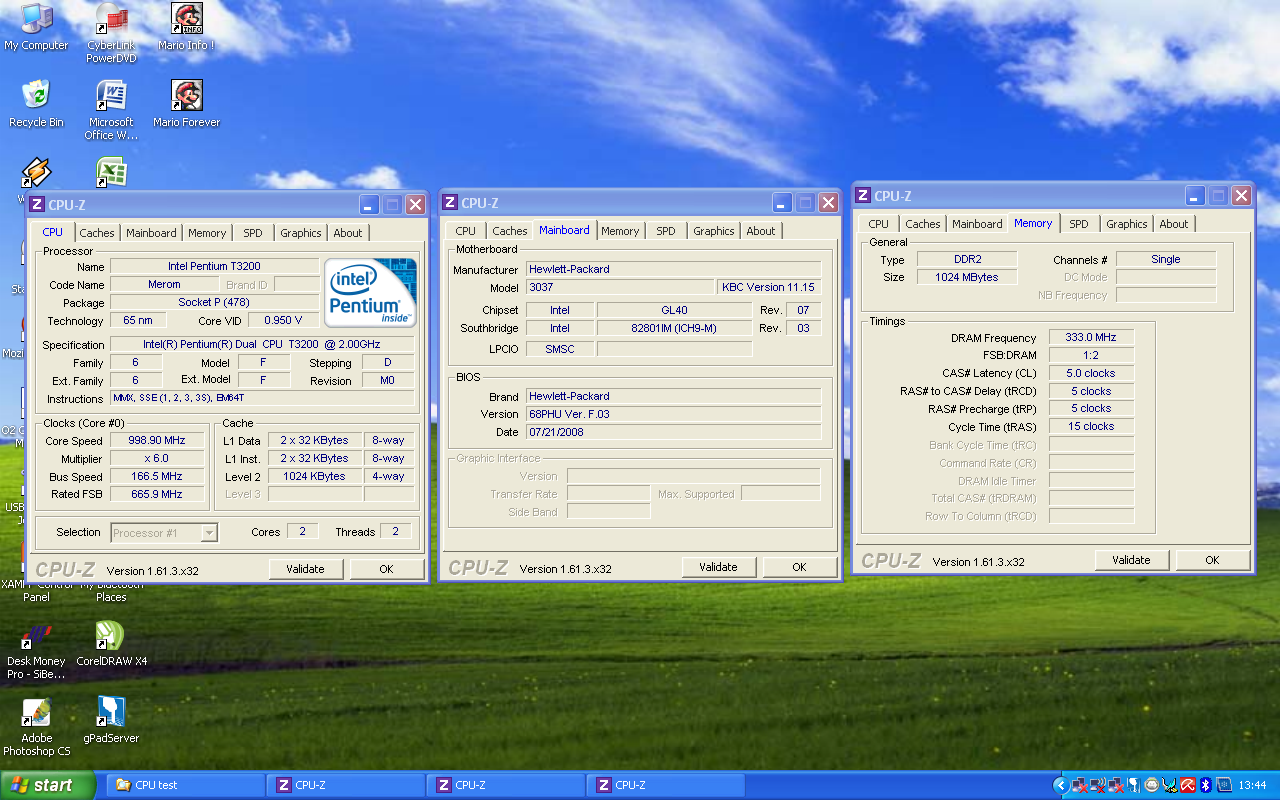The width and height of the screenshot is (1280, 800).
Task: Click BIOS Version 68PHU Ver. F.03
Action: [674, 415]
